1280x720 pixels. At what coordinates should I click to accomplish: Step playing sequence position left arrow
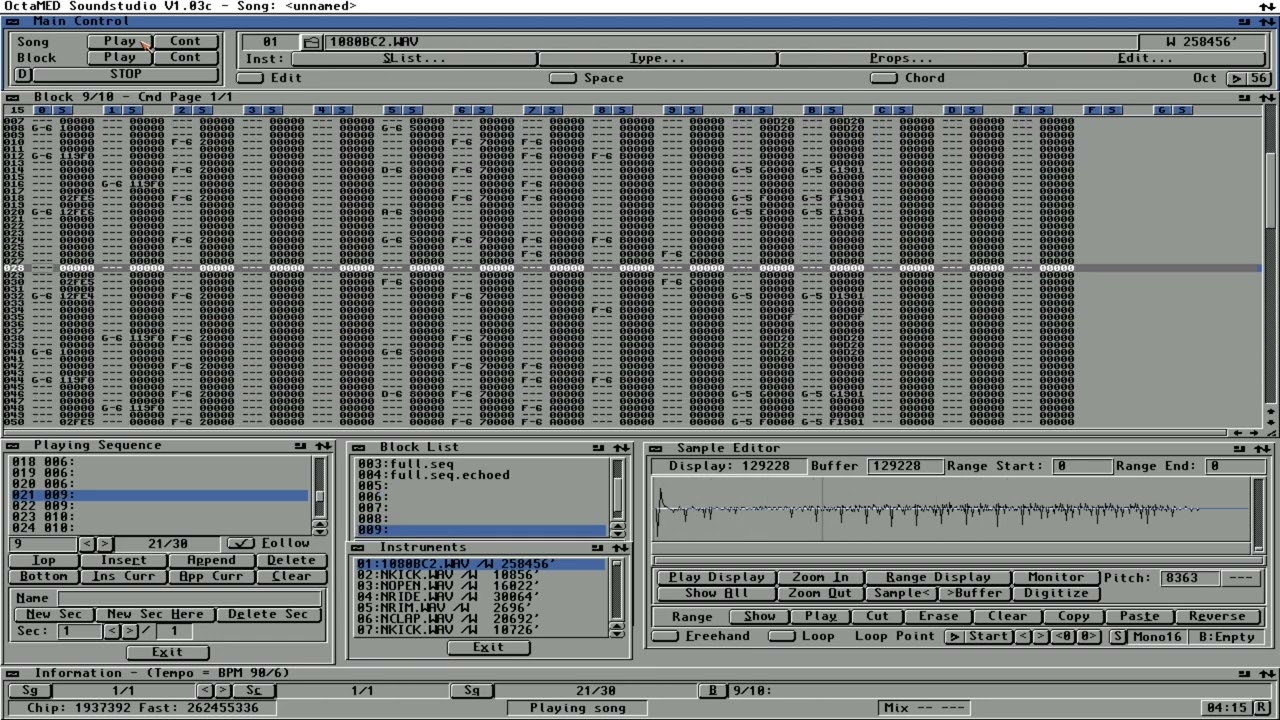87,544
